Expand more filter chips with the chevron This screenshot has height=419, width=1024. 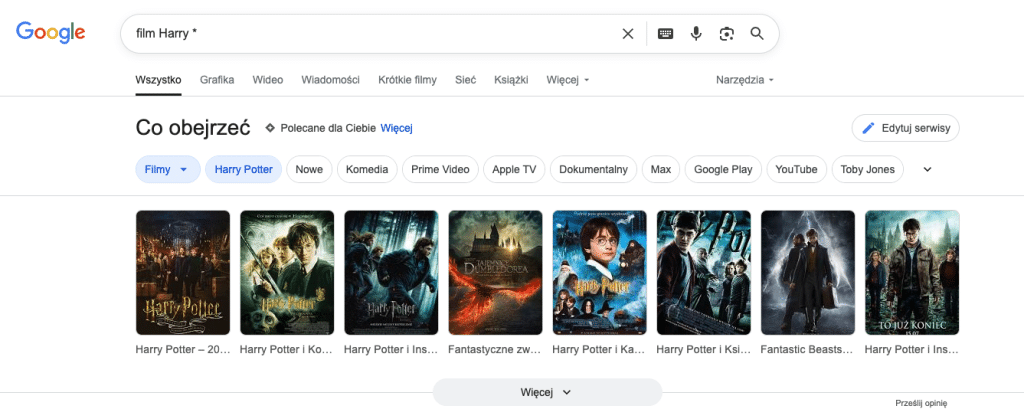[x=927, y=170]
